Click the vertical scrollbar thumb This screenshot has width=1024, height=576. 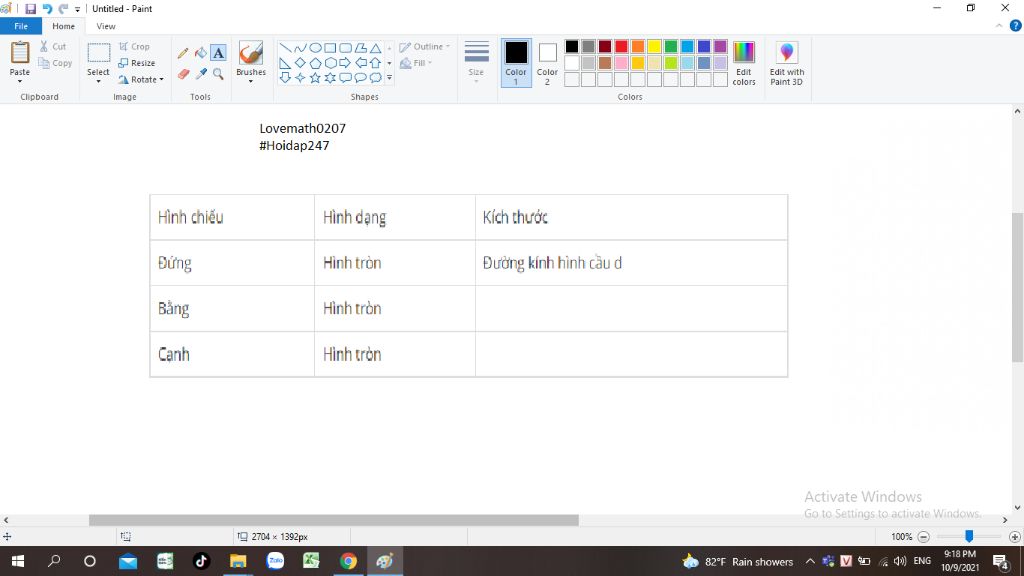(x=1017, y=287)
